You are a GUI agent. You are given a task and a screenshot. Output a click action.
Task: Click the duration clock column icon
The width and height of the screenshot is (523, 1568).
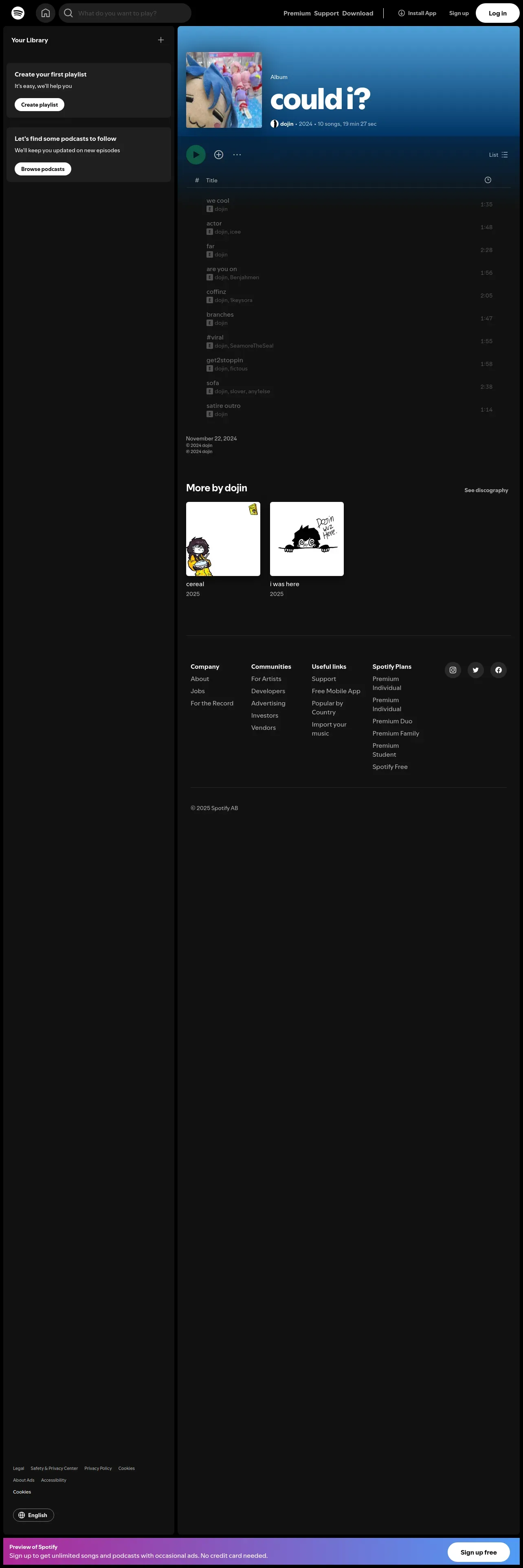pos(488,180)
